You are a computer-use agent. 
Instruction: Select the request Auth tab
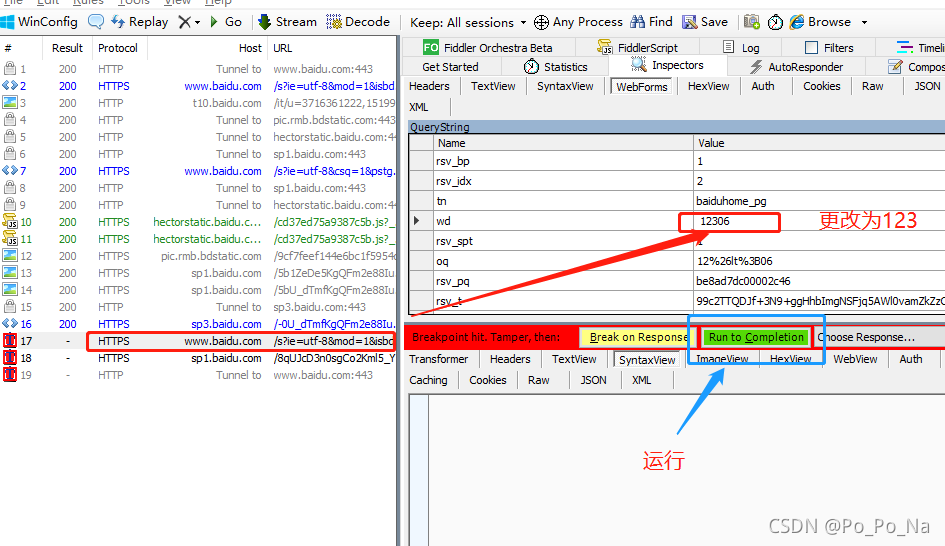[762, 86]
